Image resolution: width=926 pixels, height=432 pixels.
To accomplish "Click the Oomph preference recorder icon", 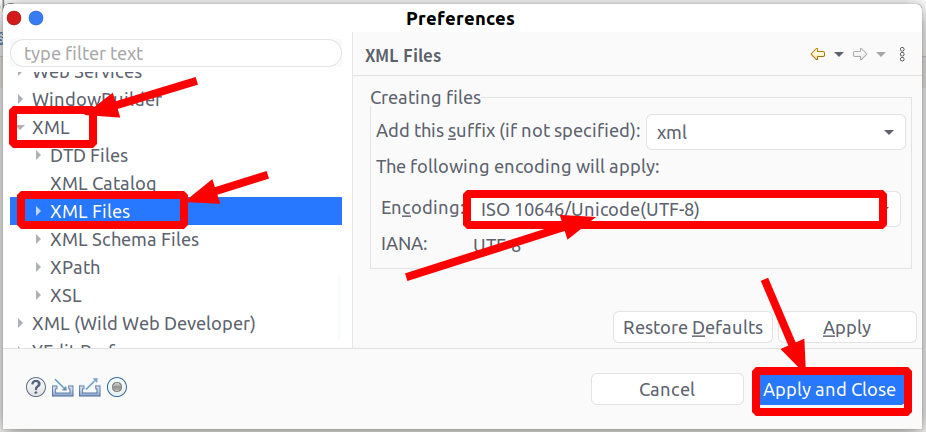I will pyautogui.click(x=117, y=388).
